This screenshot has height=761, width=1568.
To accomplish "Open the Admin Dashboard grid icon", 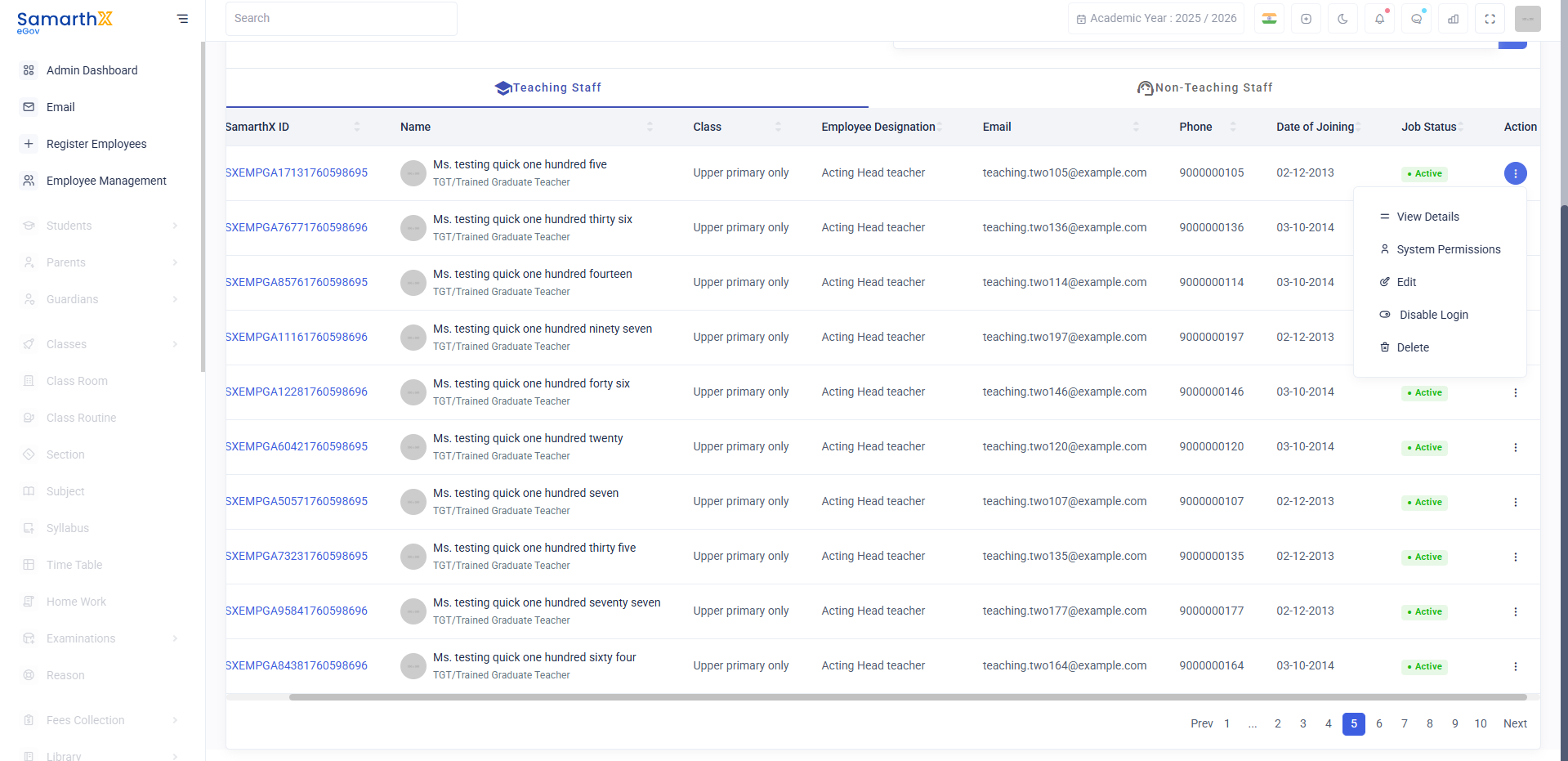I will point(29,70).
